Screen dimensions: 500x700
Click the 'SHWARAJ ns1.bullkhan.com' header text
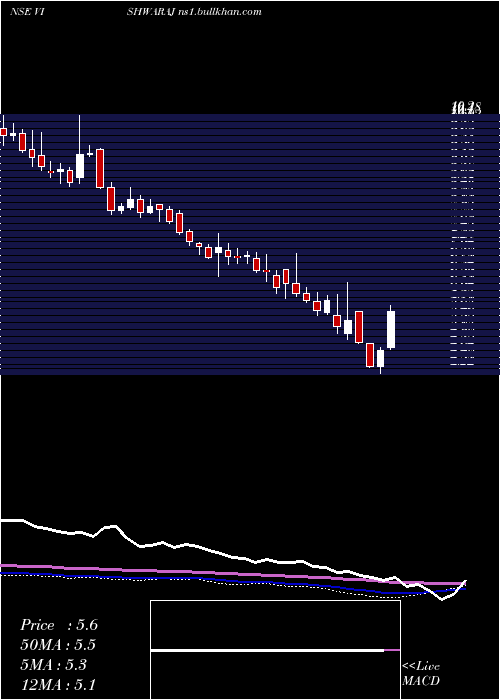194,12
